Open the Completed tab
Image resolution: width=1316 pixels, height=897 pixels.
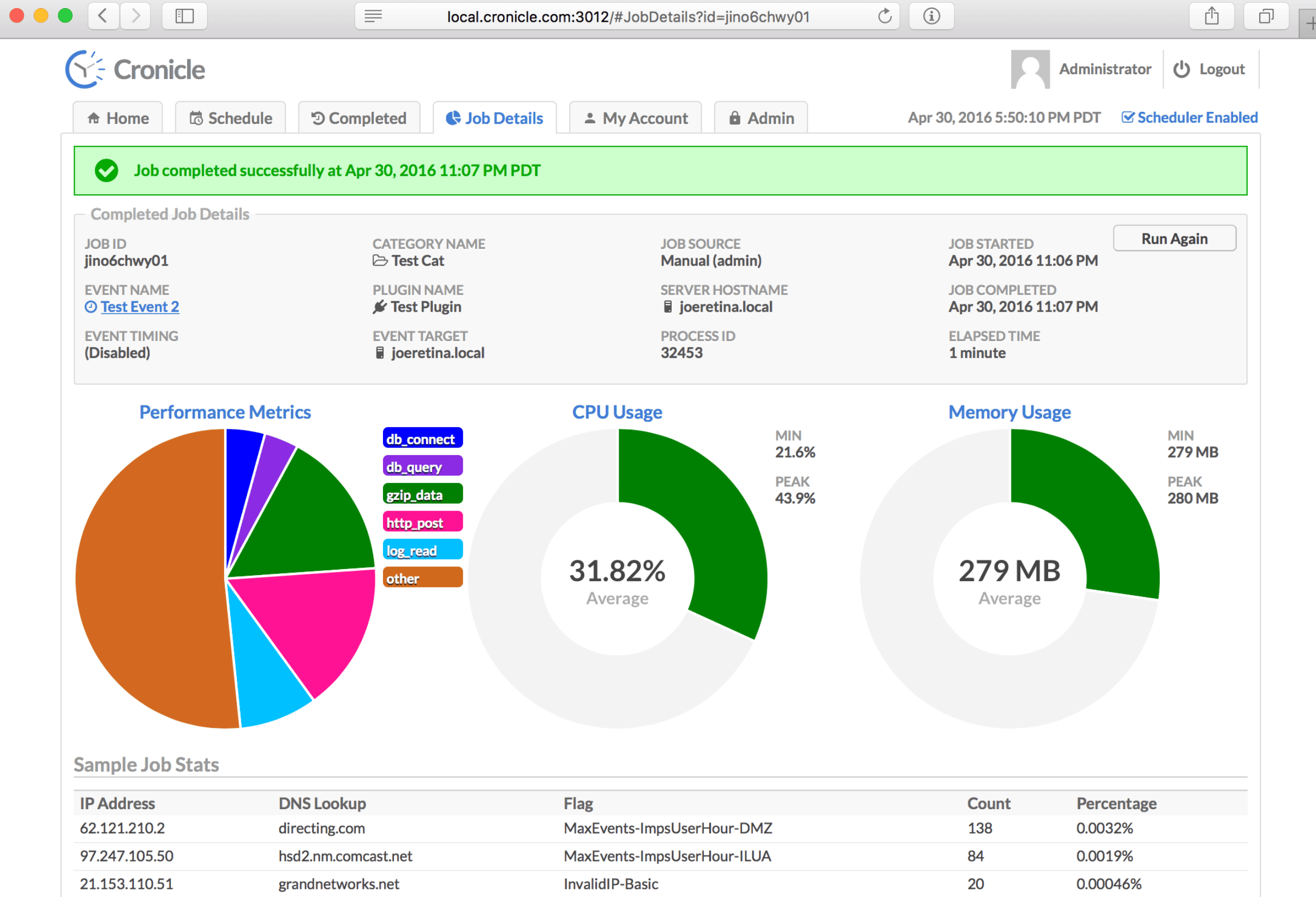[359, 118]
